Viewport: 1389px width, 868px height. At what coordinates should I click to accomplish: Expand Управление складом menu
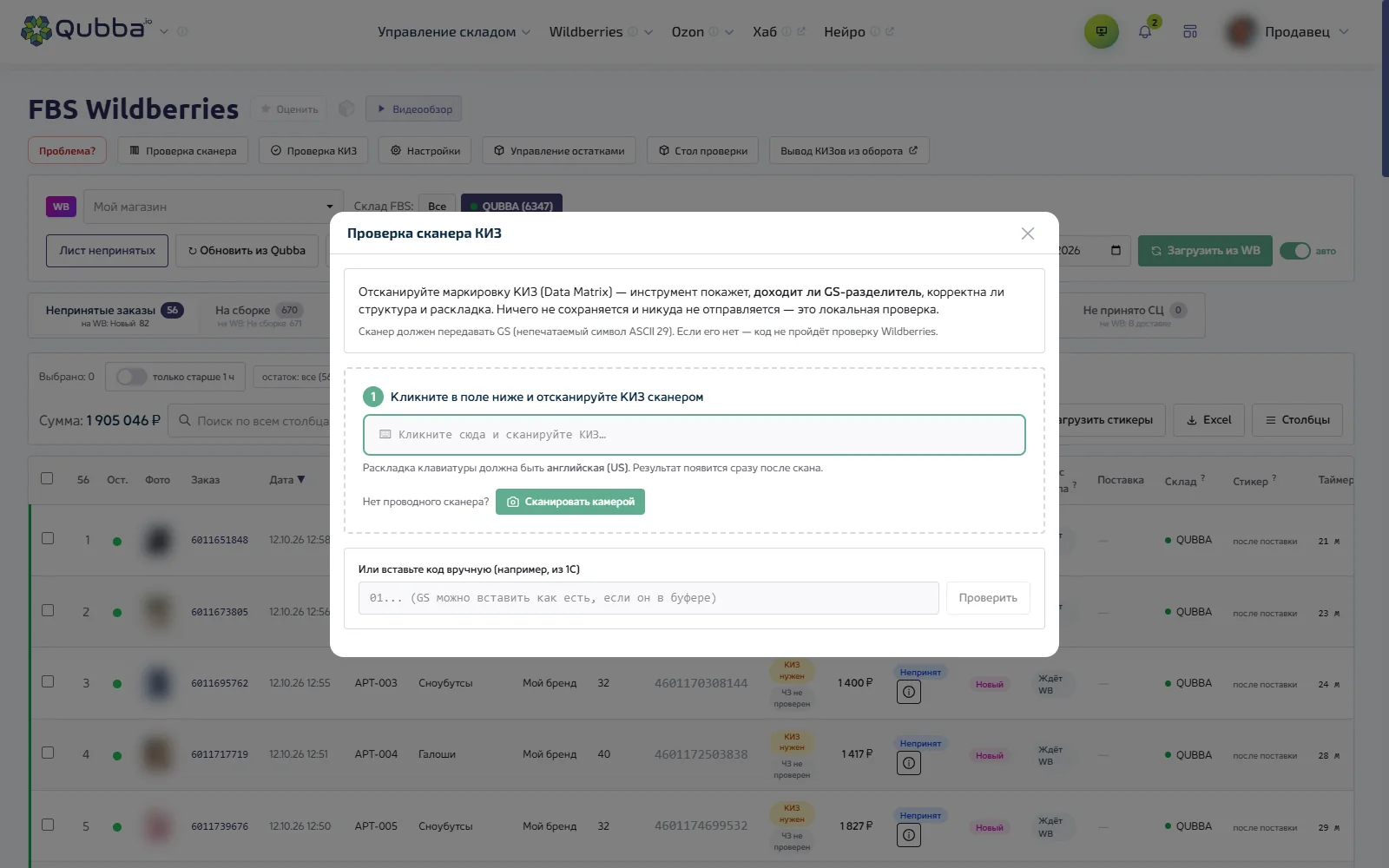pos(453,32)
